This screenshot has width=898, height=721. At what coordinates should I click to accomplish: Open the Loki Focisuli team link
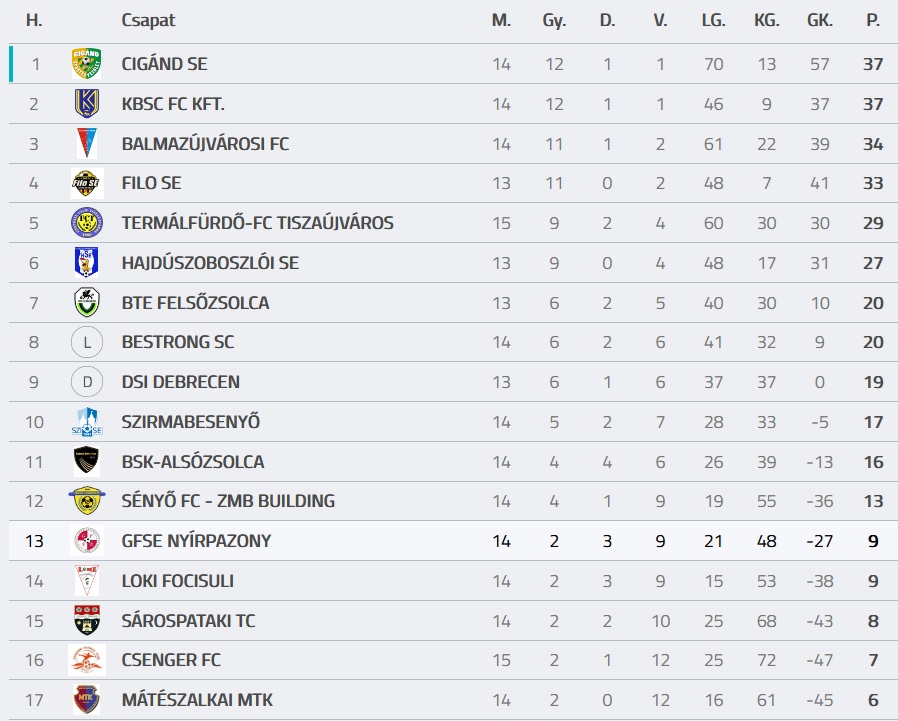(177, 581)
